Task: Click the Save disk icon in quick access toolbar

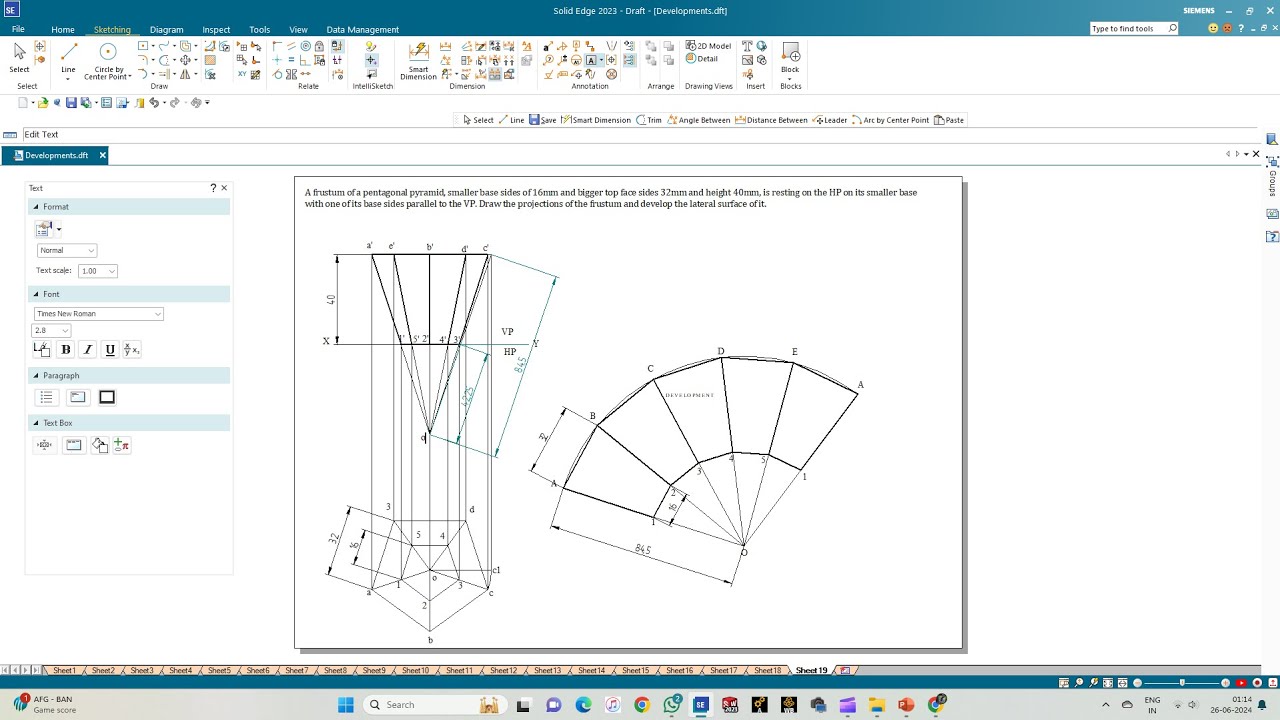Action: 71,102
